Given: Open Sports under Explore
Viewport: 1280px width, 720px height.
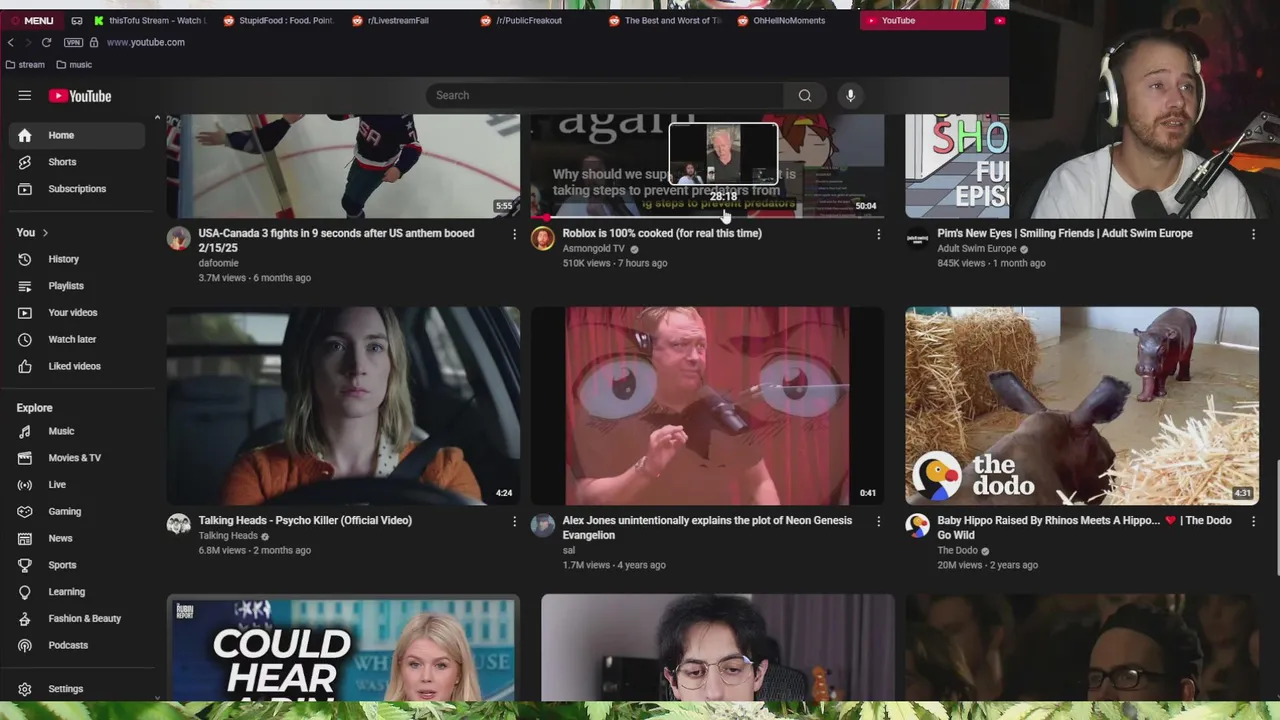Looking at the screenshot, I should tap(77, 565).
